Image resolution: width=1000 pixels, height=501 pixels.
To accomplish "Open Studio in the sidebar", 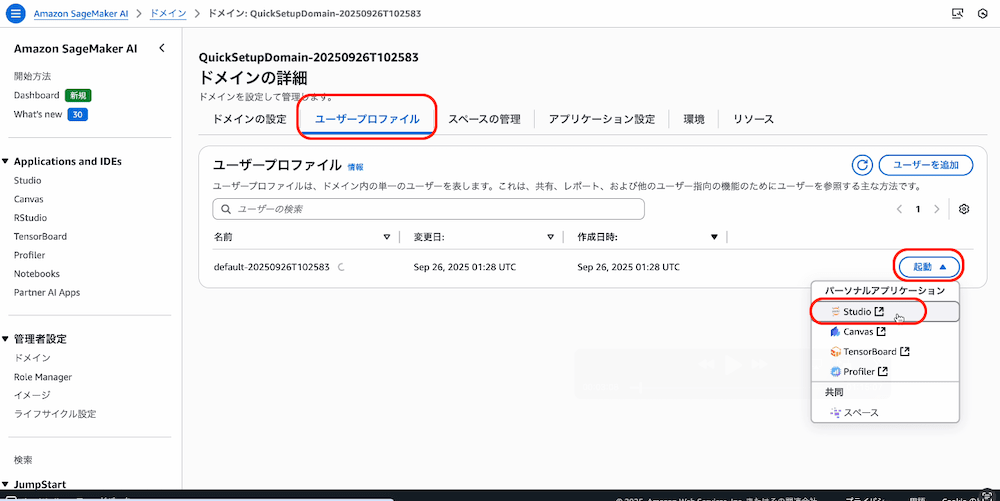I will coord(27,180).
